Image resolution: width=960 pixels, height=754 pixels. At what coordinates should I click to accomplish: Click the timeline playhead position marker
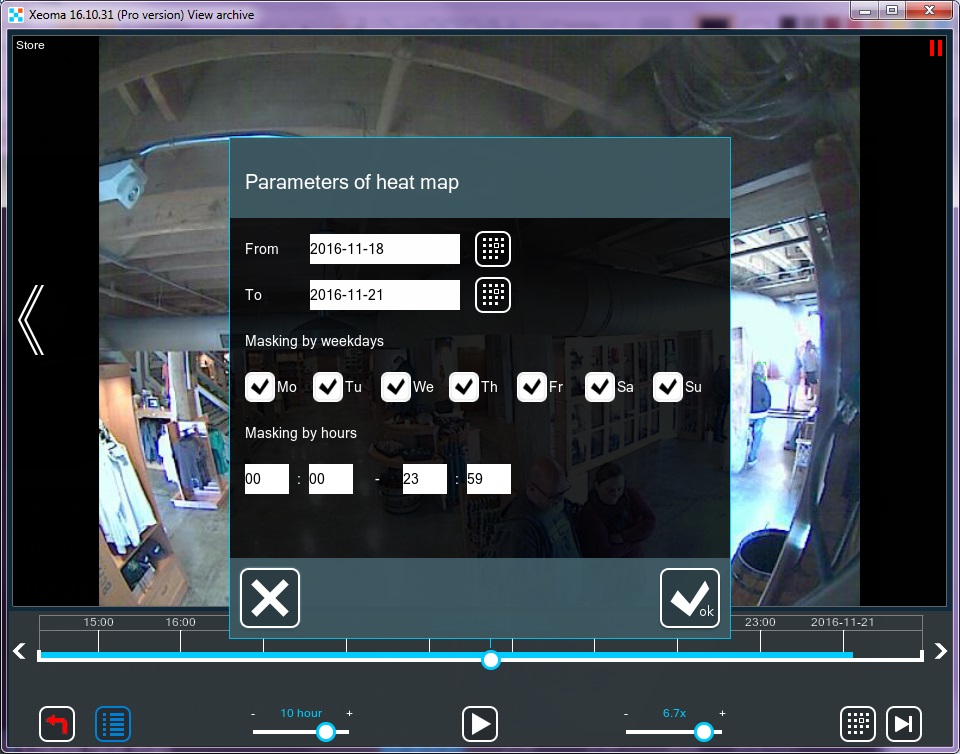[490, 660]
